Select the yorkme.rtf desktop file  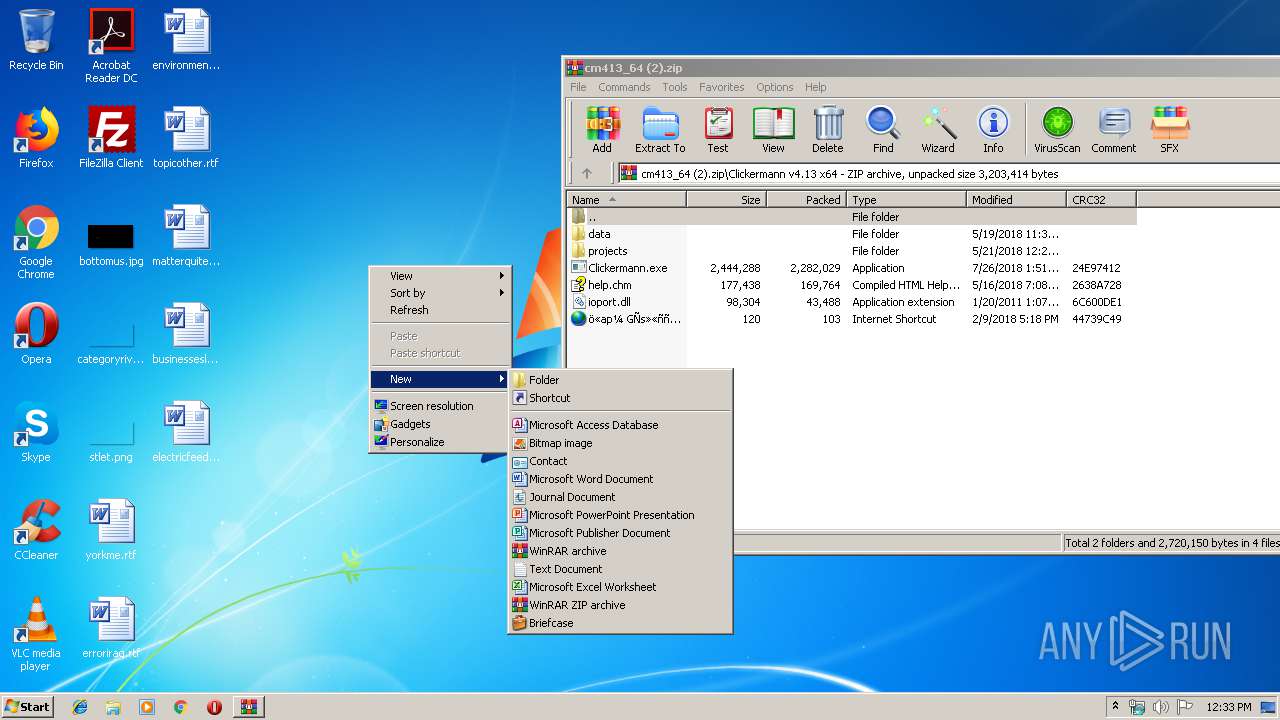coord(111,530)
